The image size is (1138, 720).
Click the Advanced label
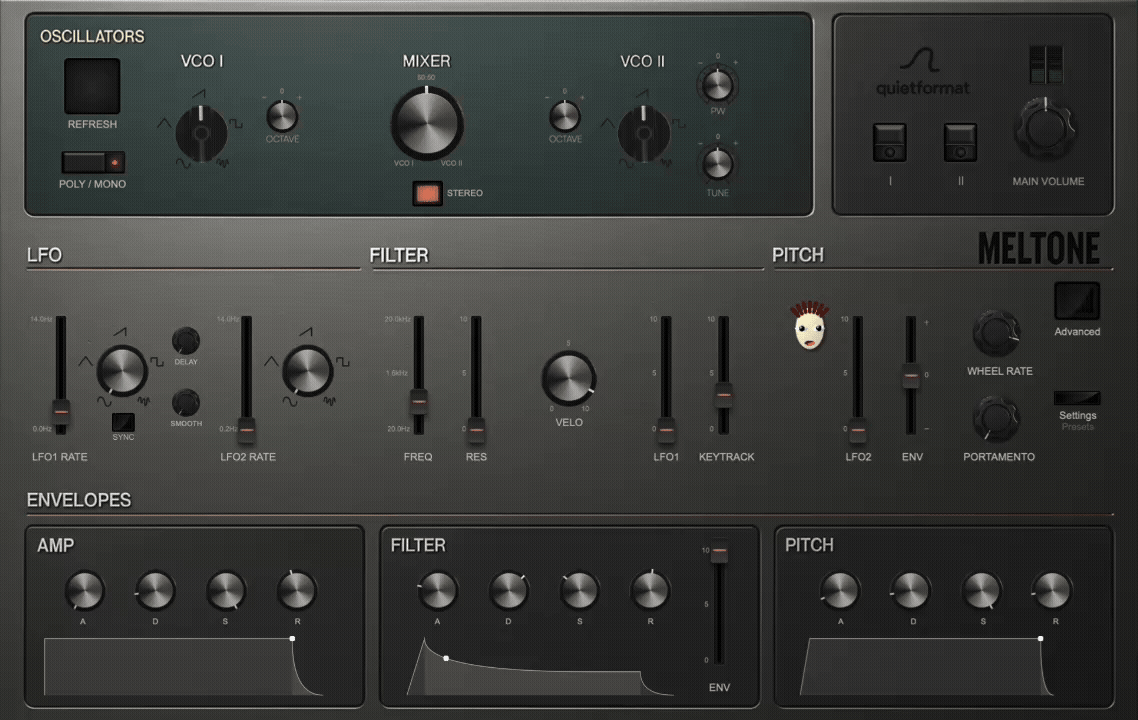coord(1077,332)
